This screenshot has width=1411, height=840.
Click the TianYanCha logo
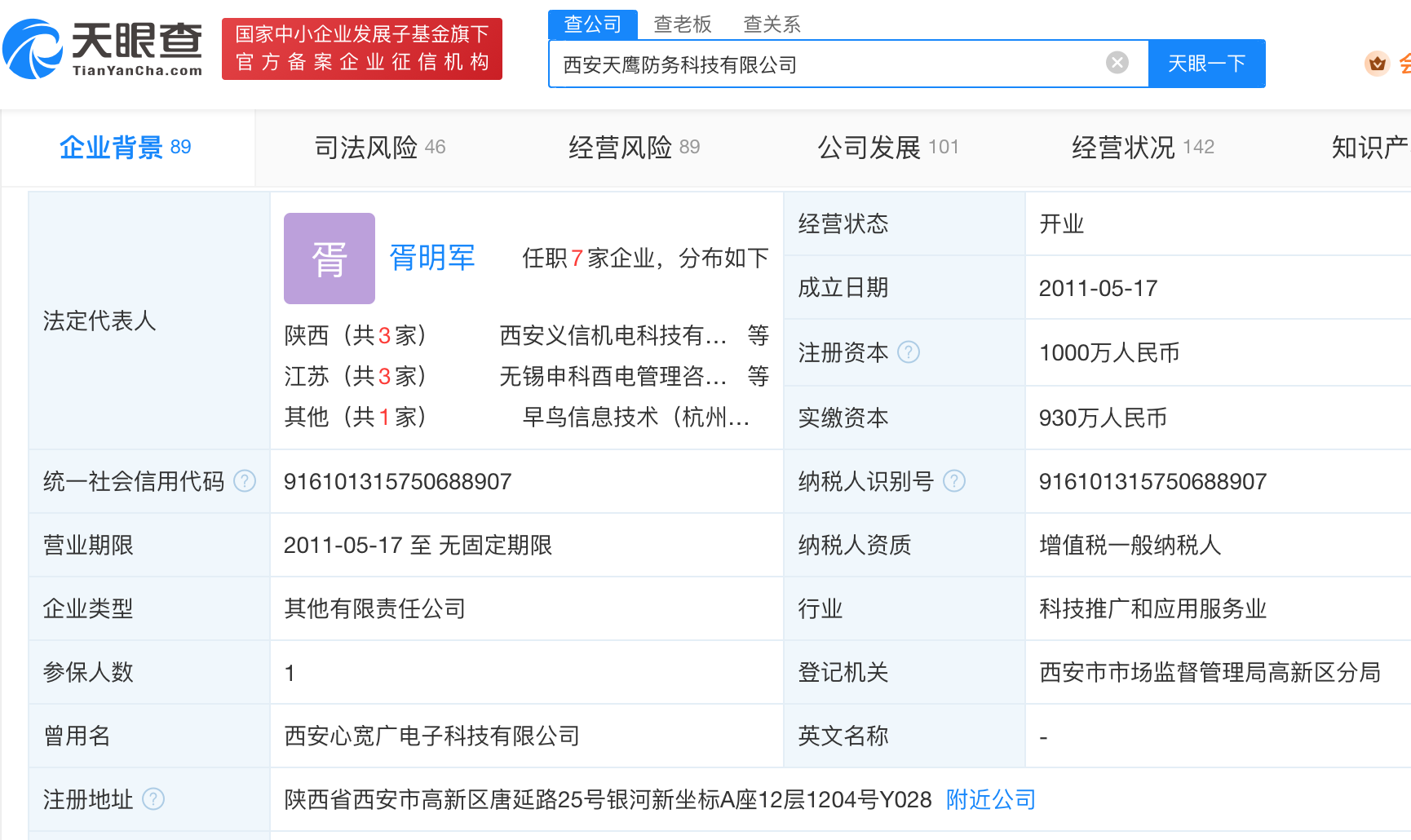[103, 49]
